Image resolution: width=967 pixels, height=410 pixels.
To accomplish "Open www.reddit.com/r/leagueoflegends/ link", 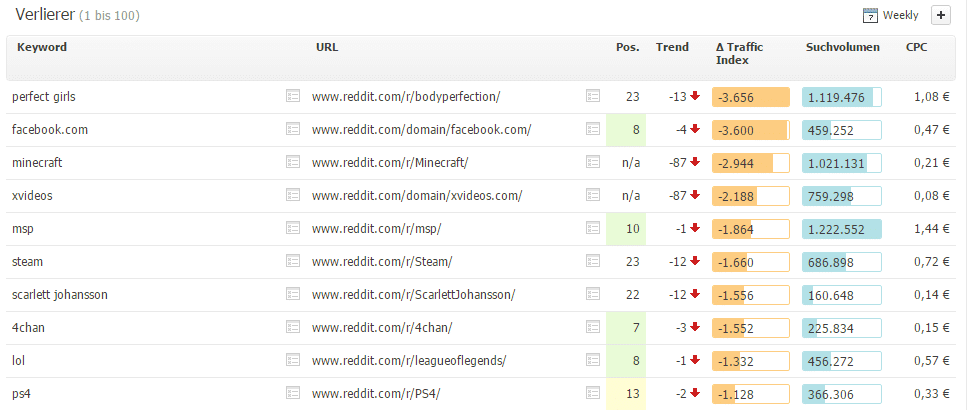I will point(410,360).
